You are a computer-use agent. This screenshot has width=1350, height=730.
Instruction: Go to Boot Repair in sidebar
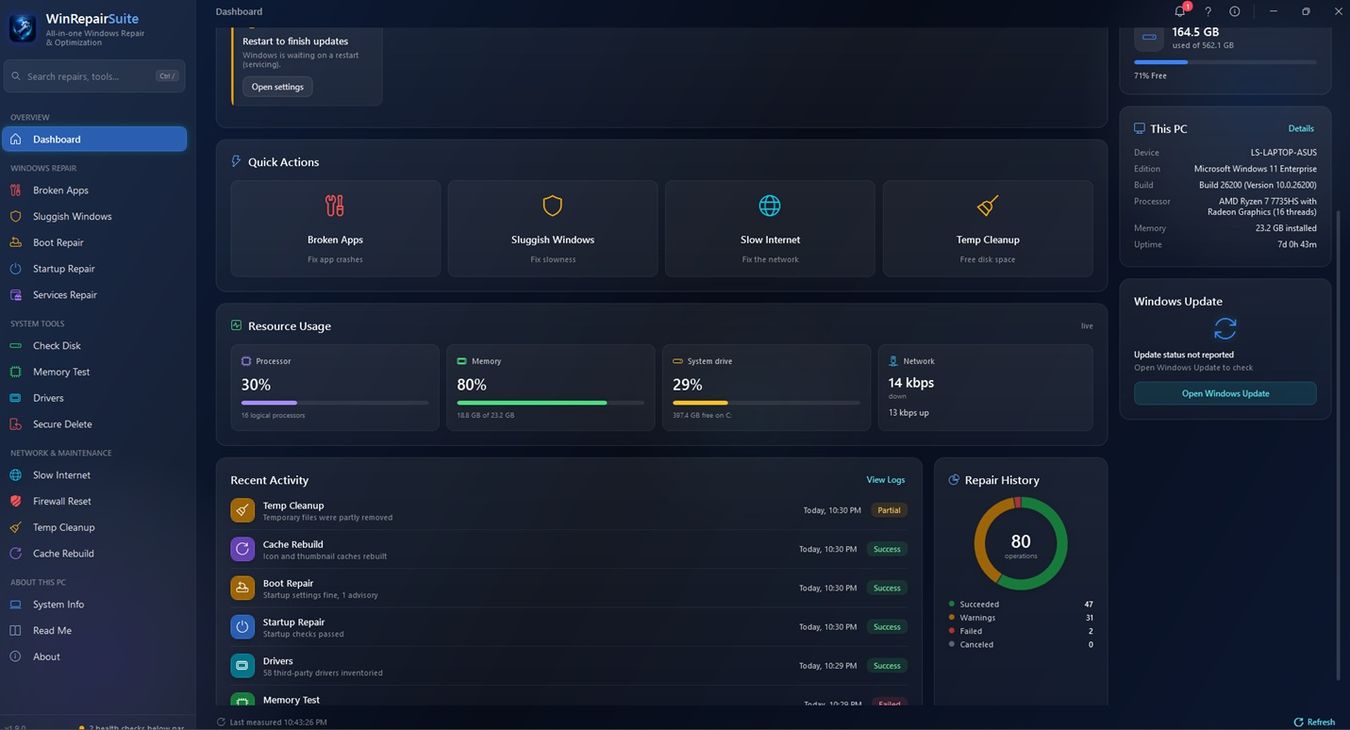(x=94, y=242)
